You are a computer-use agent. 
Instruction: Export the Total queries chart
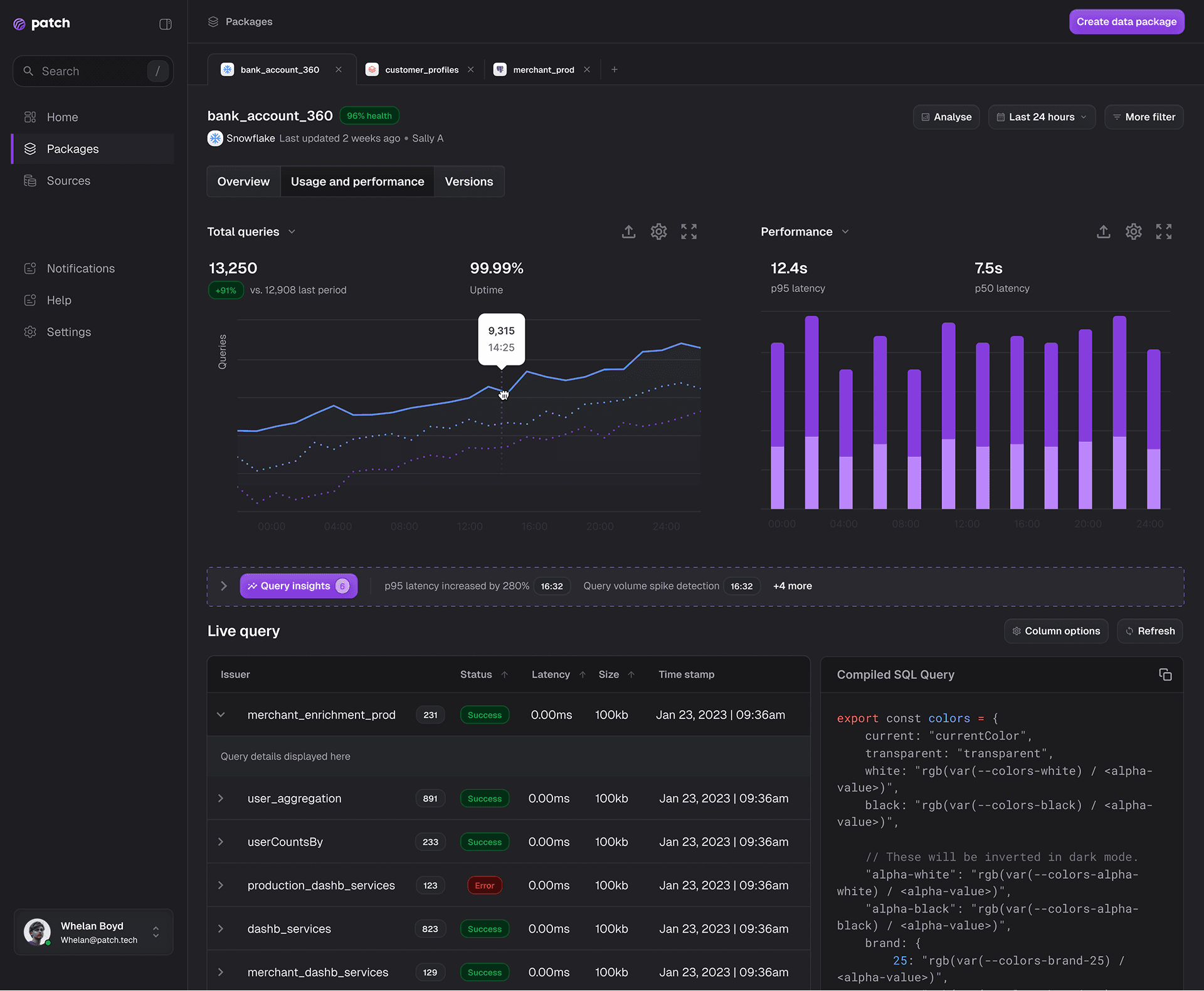coord(628,231)
